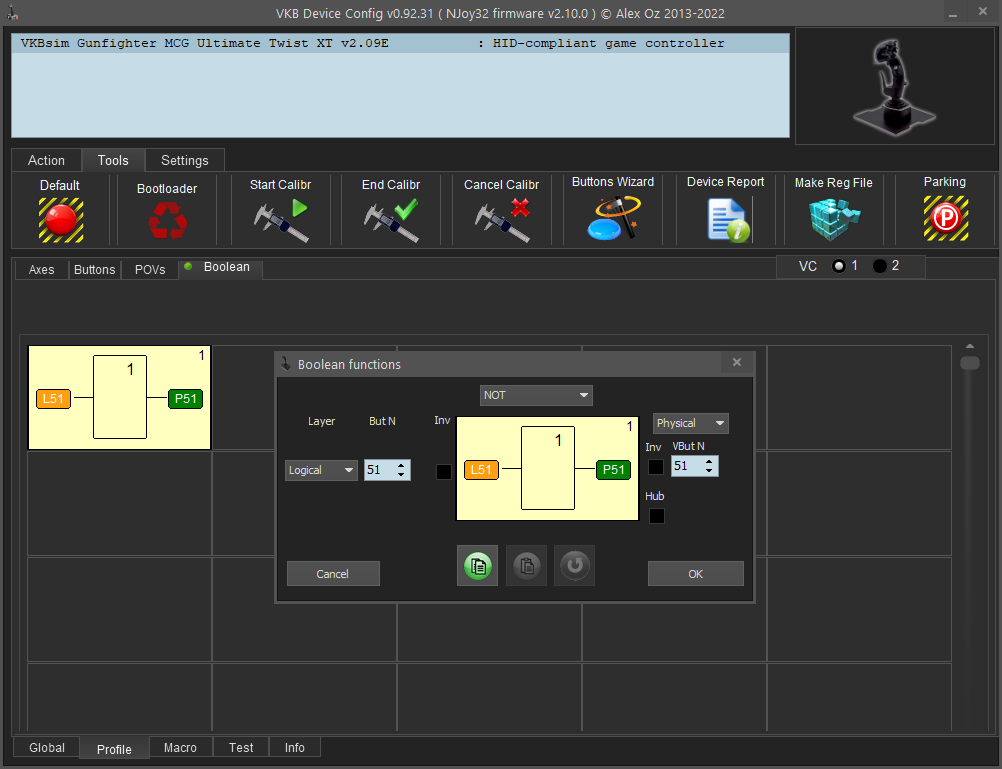Open the Physical output type dropdown
Screen dimensions: 1002x769
pyautogui.click(x=690, y=423)
